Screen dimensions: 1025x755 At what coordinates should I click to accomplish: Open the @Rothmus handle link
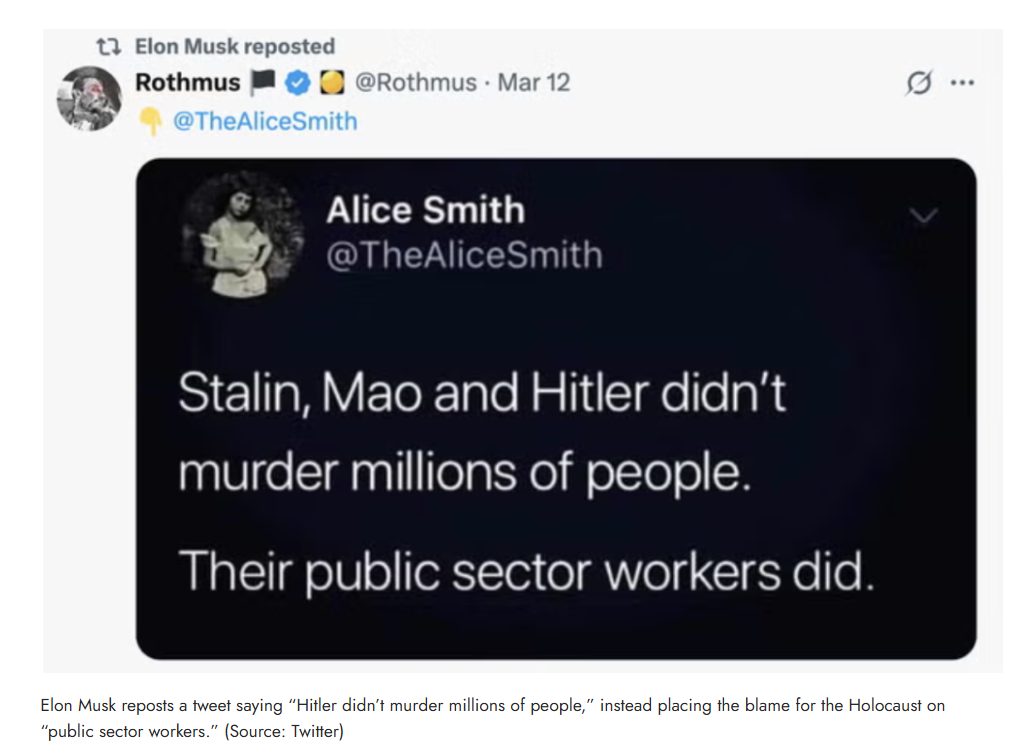click(x=416, y=82)
